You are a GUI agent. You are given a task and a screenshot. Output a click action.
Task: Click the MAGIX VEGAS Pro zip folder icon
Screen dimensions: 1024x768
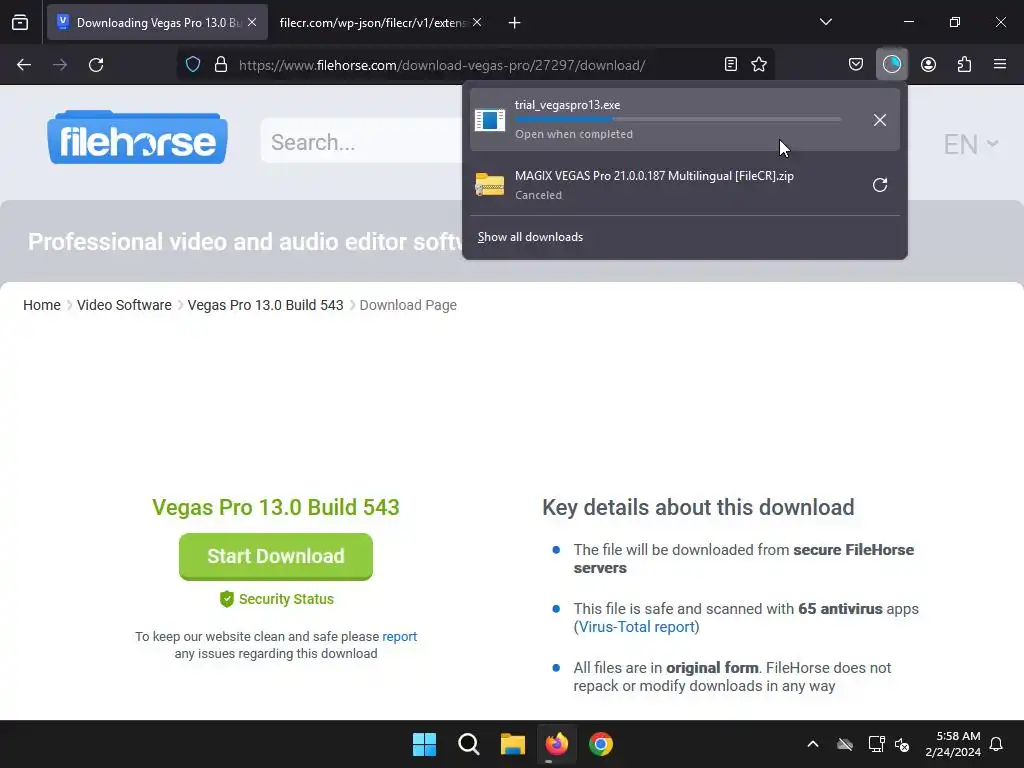click(490, 184)
